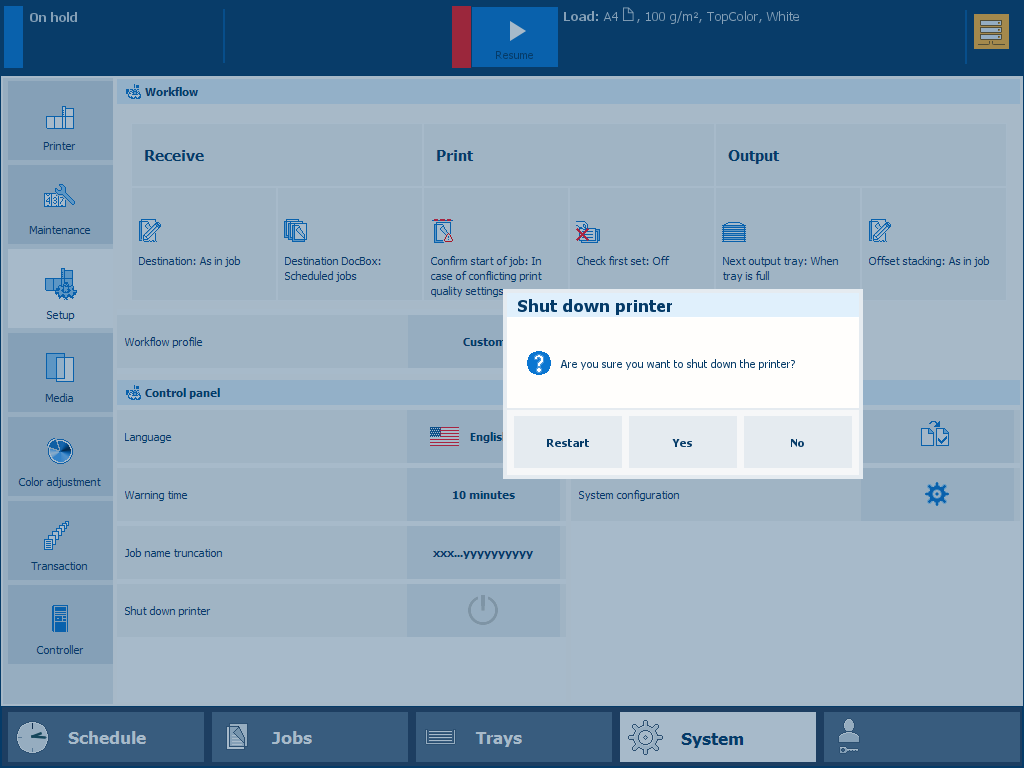Screen dimensions: 1024x768
Task: Select the System tab
Action: pyautogui.click(x=718, y=737)
